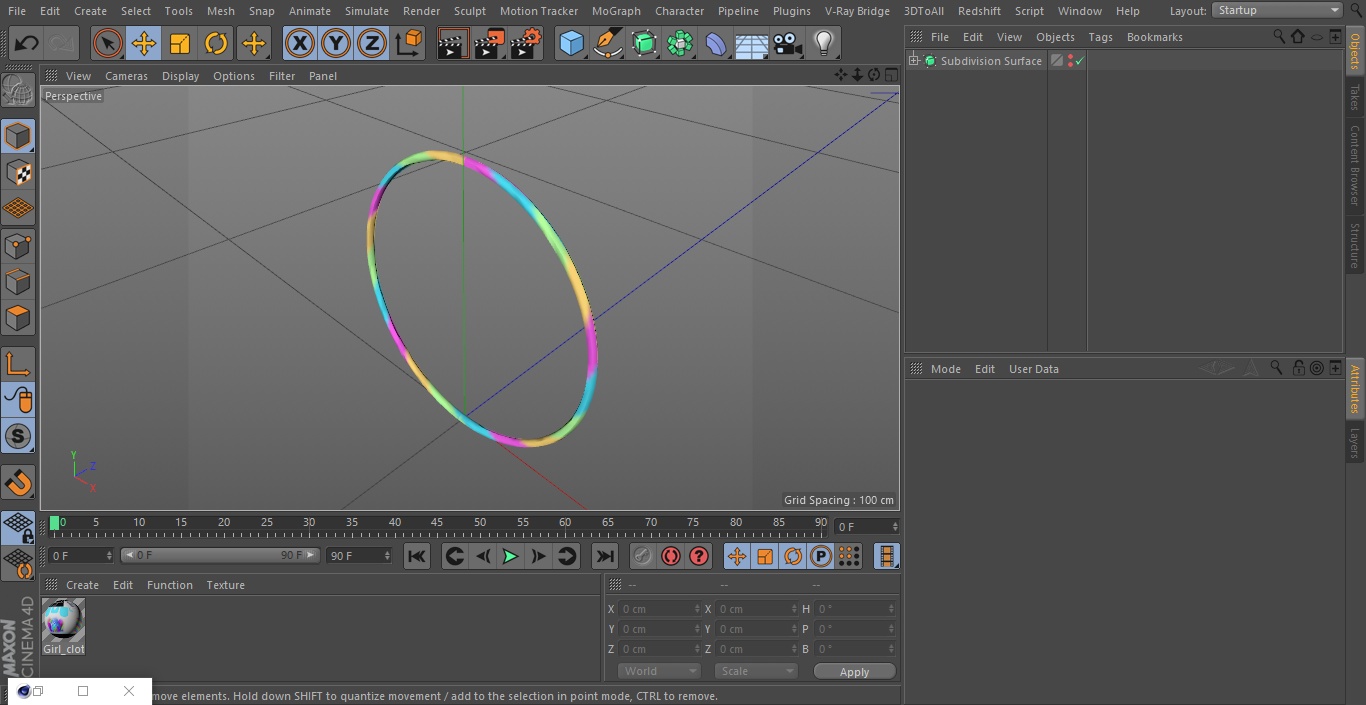Click maximize viewport toggle icon
The width and height of the screenshot is (1366, 705).
click(890, 75)
